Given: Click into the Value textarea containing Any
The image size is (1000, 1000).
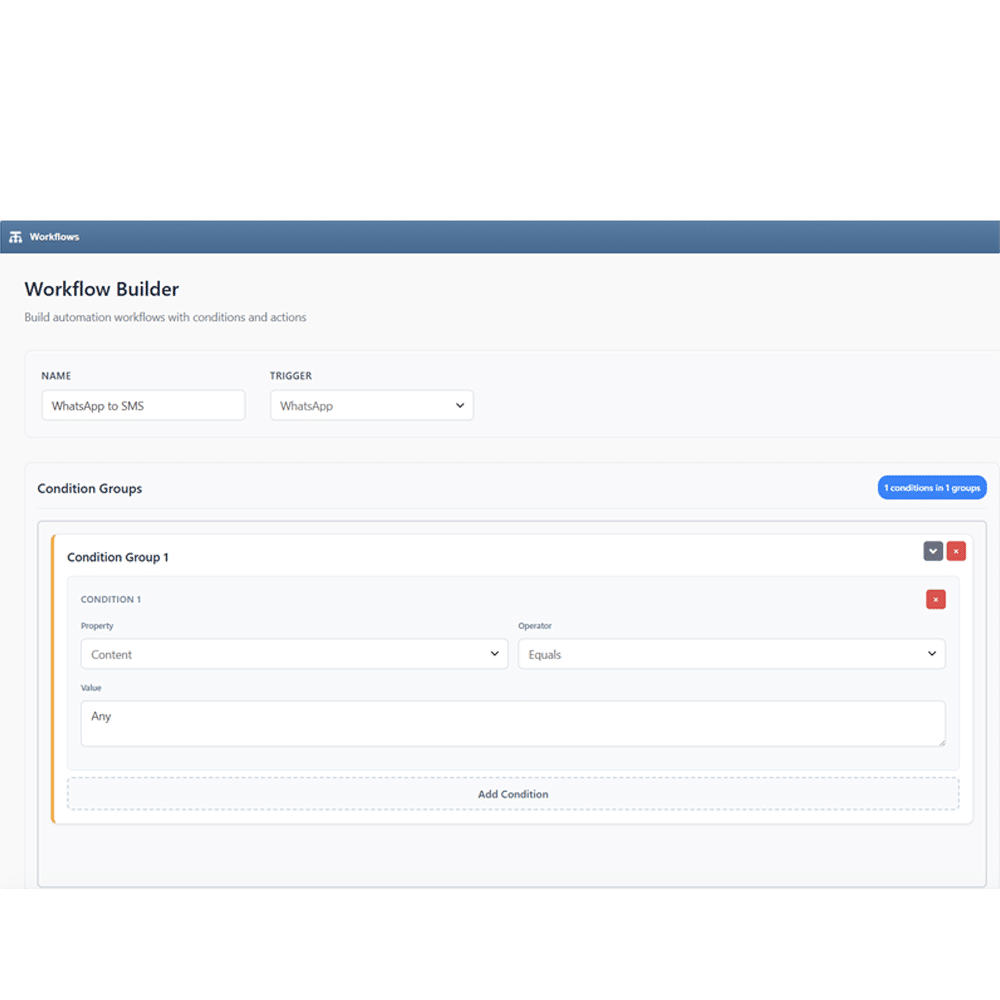Looking at the screenshot, I should (512, 723).
